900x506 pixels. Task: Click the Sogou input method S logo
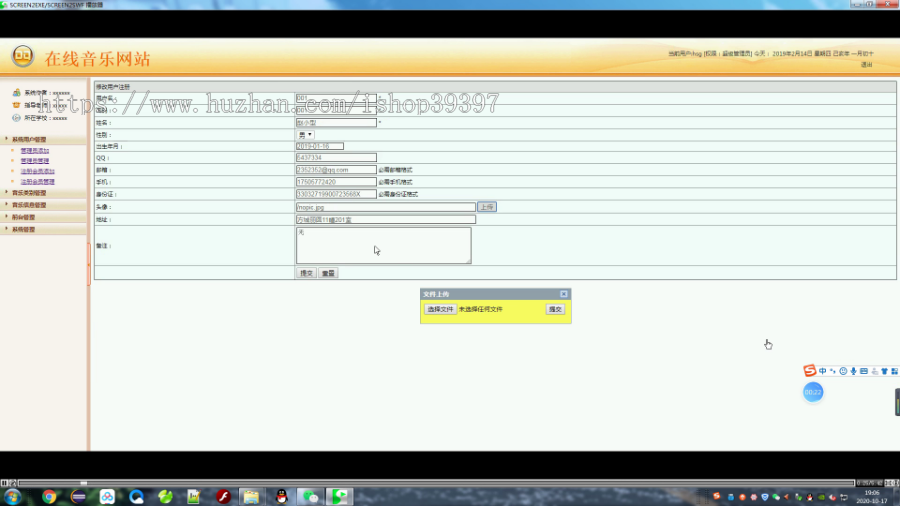pyautogui.click(x=809, y=371)
